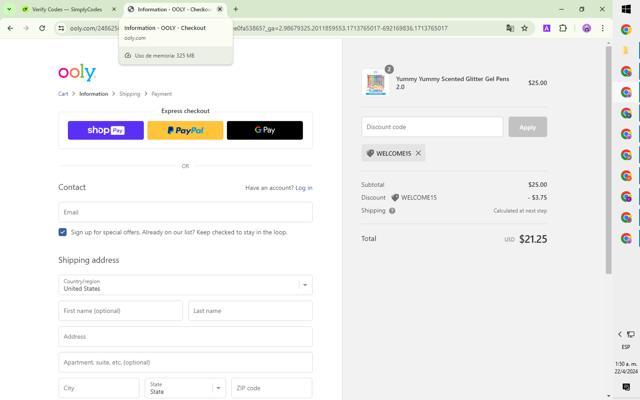Open the tab search chevron
640x400 pixels.
point(9,9)
